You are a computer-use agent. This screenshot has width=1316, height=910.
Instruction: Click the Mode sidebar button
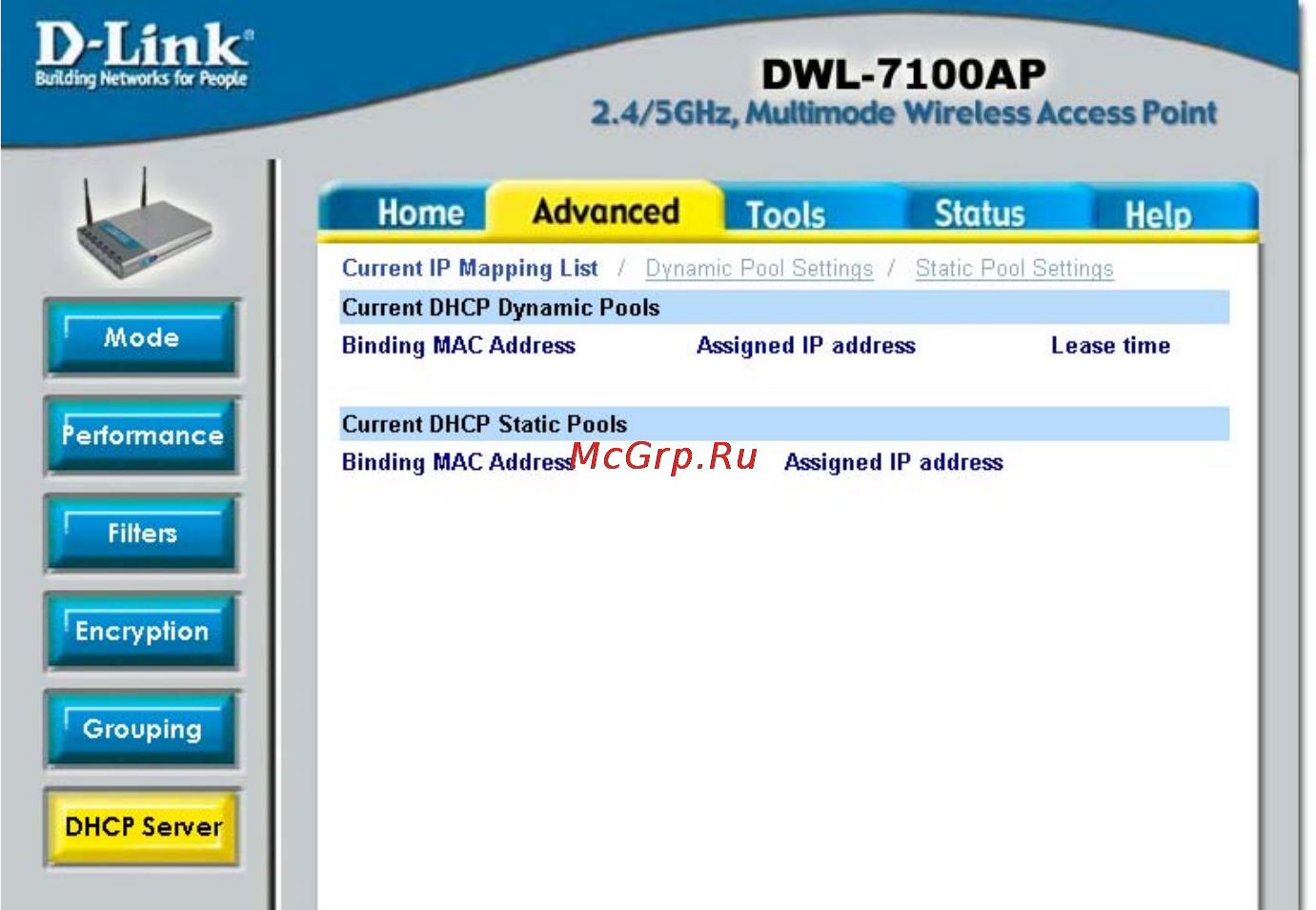[x=141, y=337]
